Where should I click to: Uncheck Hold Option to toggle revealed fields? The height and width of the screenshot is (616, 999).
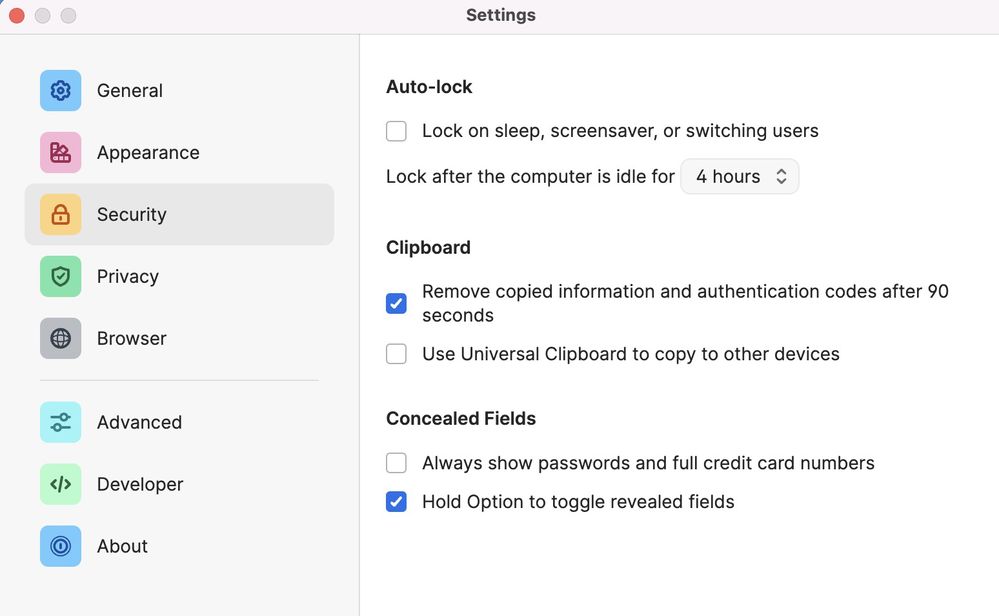pyautogui.click(x=397, y=502)
